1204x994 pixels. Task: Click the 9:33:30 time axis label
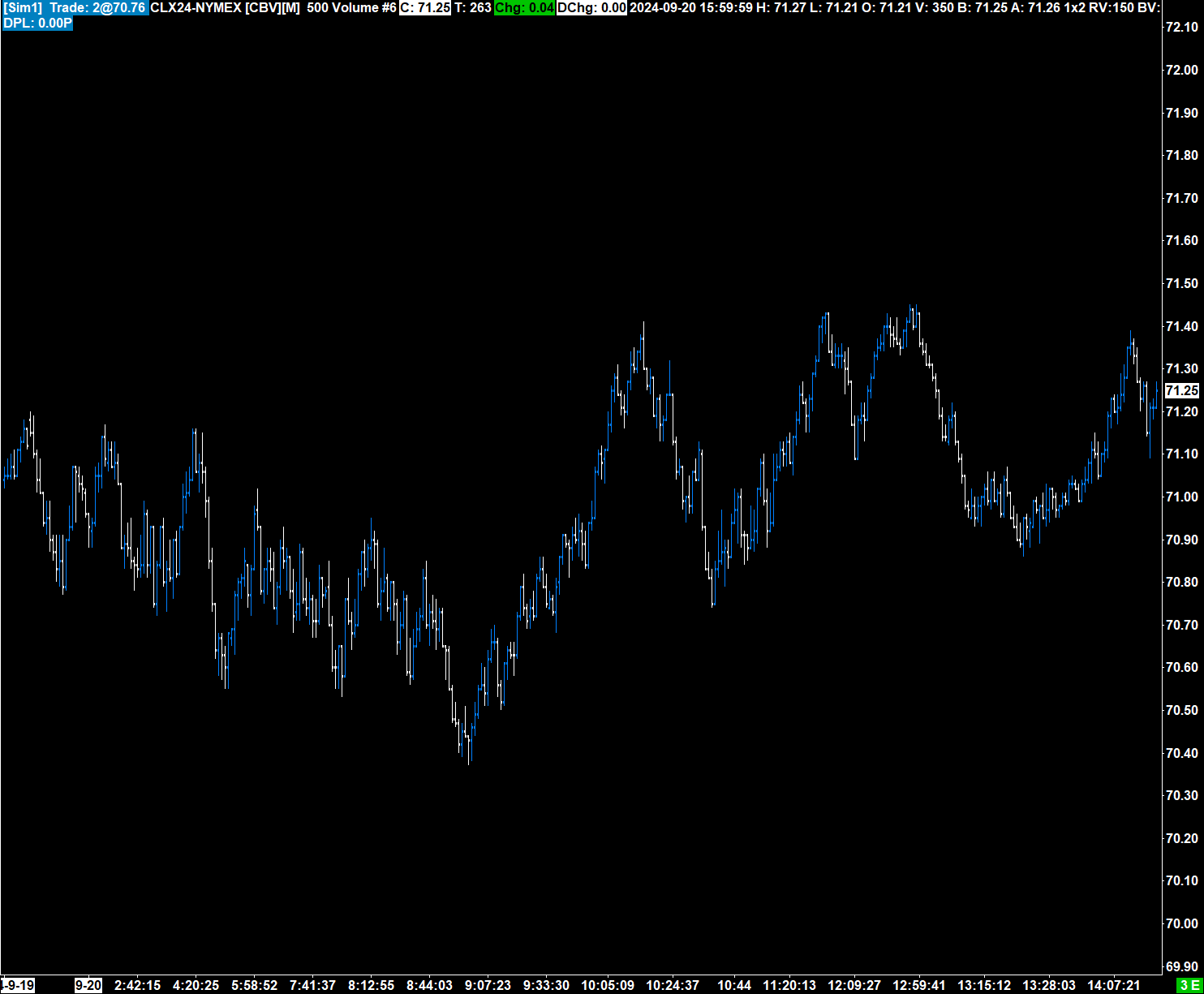(547, 985)
